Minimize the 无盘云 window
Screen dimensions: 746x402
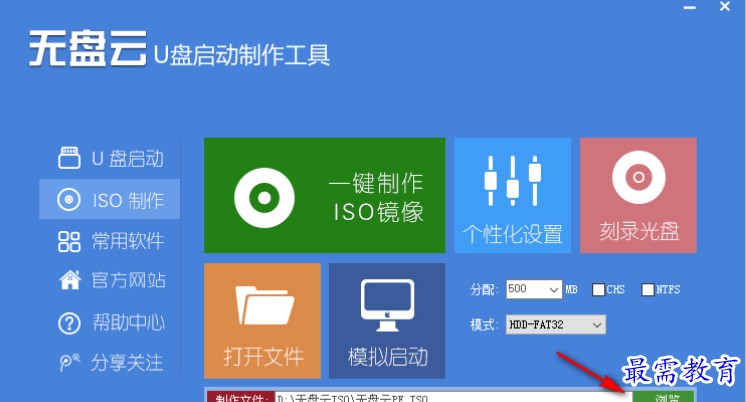click(x=690, y=8)
